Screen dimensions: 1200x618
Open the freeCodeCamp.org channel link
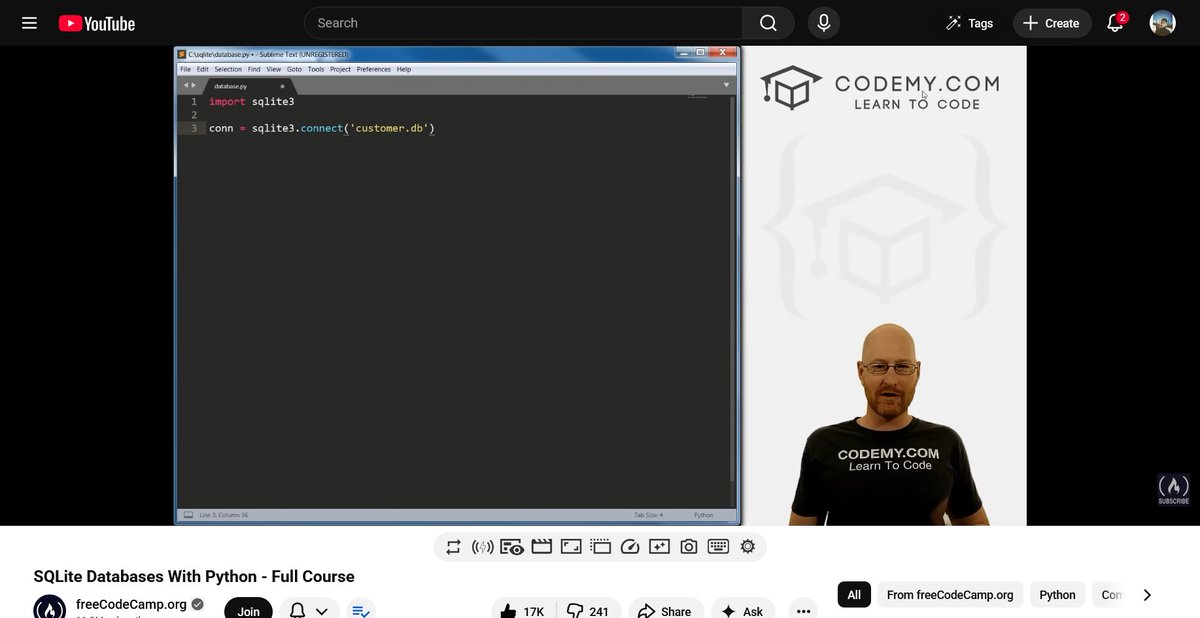pyautogui.click(x=133, y=604)
